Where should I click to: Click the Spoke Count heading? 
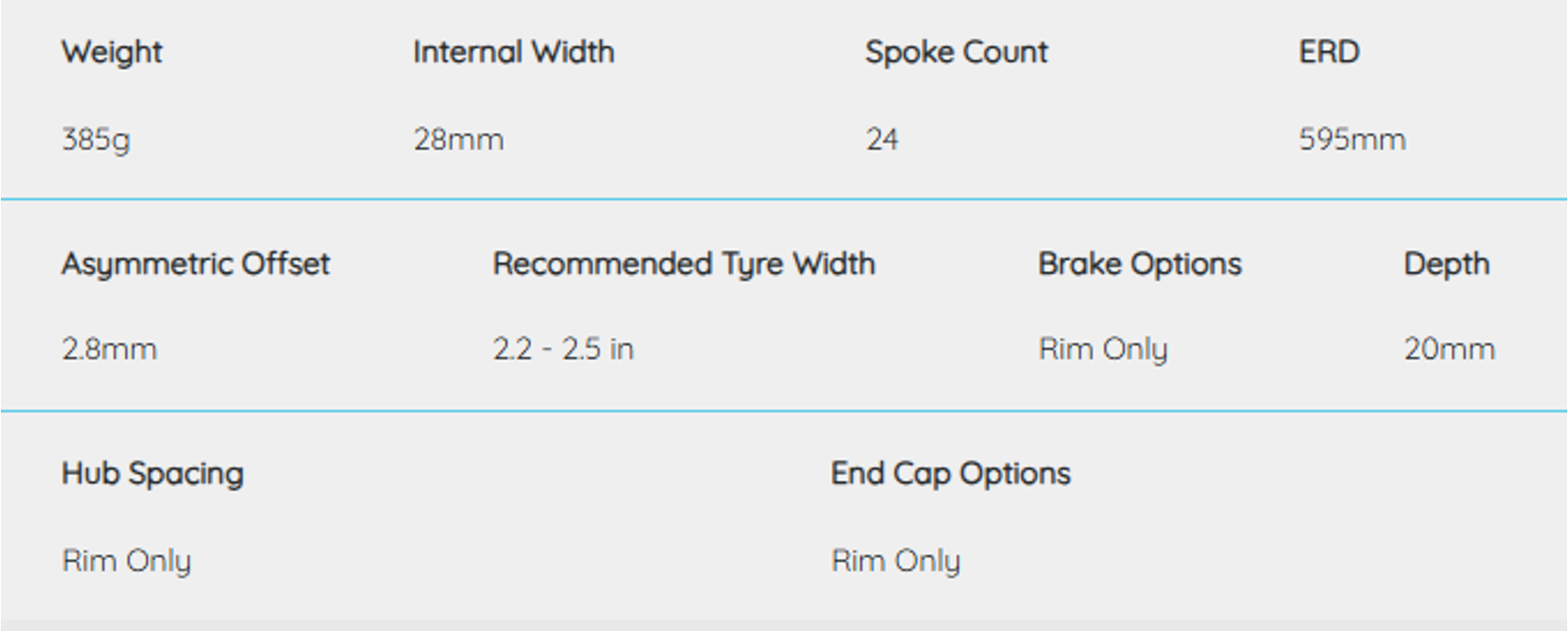point(955,52)
